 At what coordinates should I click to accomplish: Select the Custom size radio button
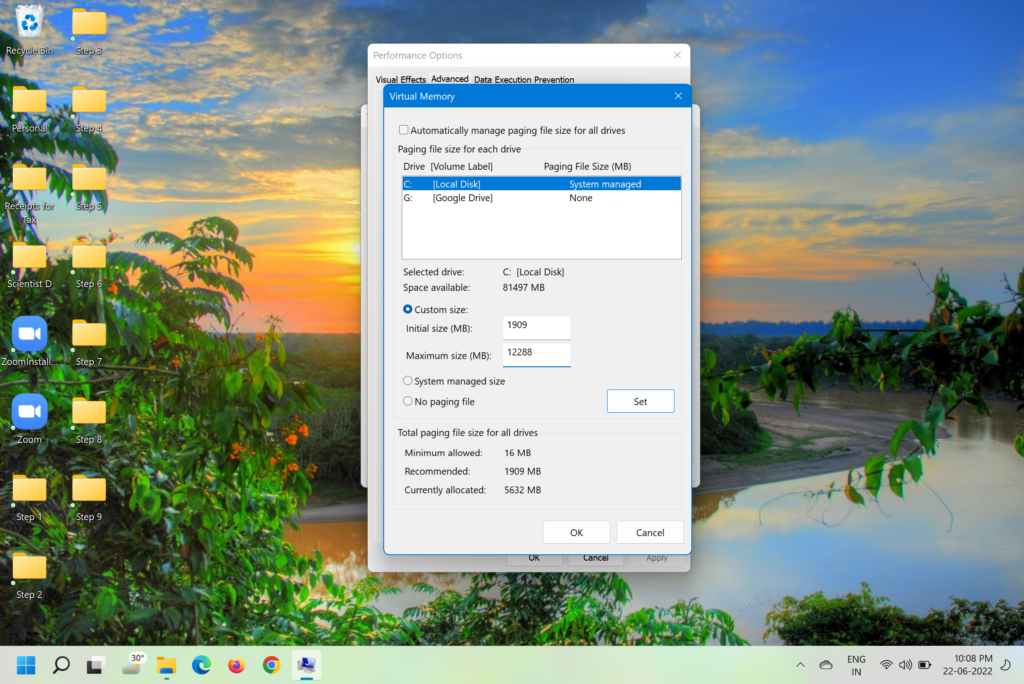click(408, 310)
